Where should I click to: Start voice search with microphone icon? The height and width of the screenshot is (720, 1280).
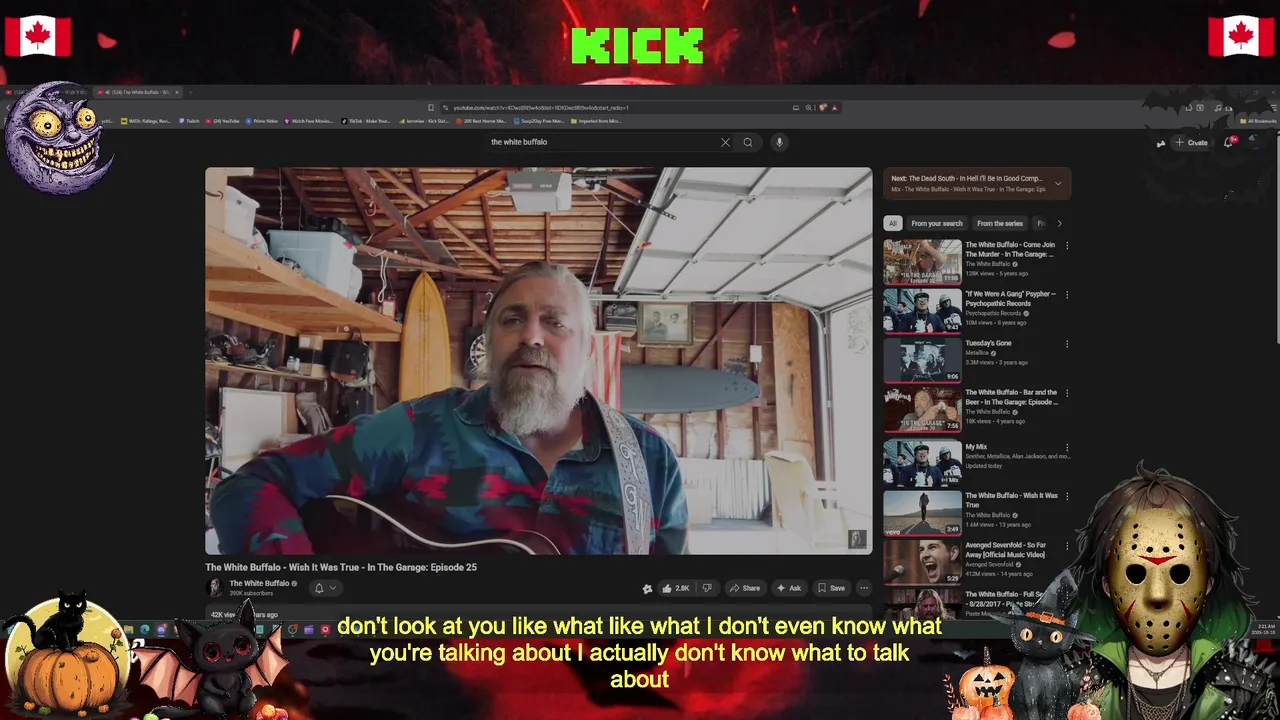coord(779,142)
